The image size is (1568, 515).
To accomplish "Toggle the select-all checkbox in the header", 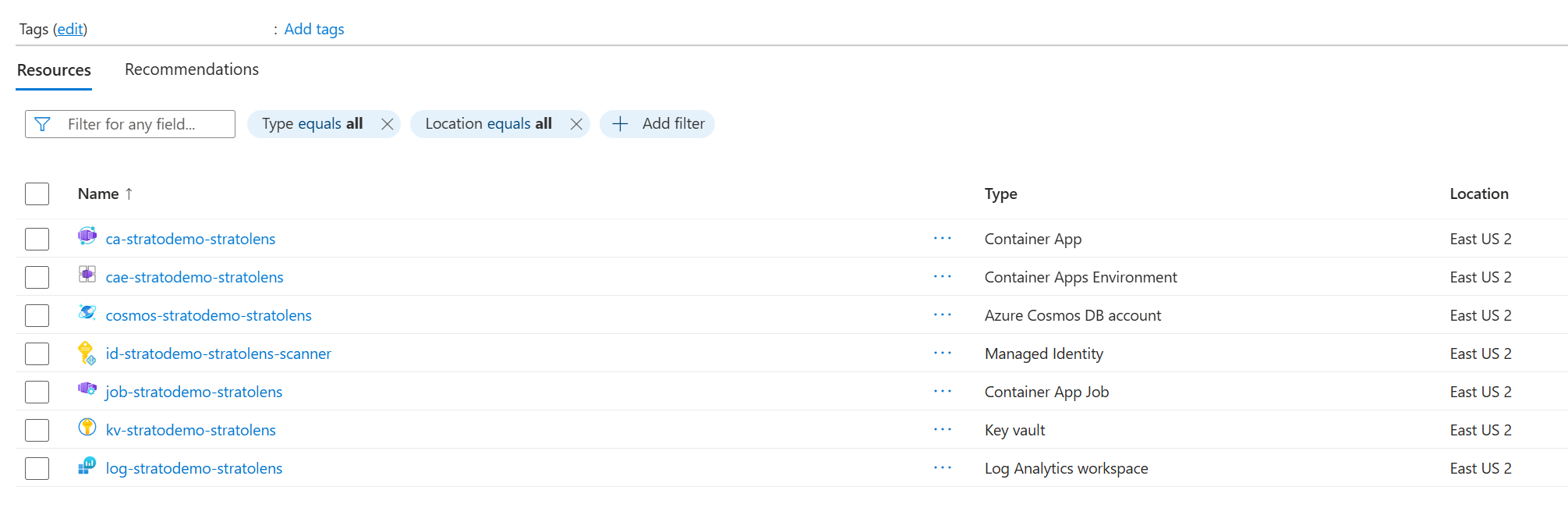I will 37,194.
